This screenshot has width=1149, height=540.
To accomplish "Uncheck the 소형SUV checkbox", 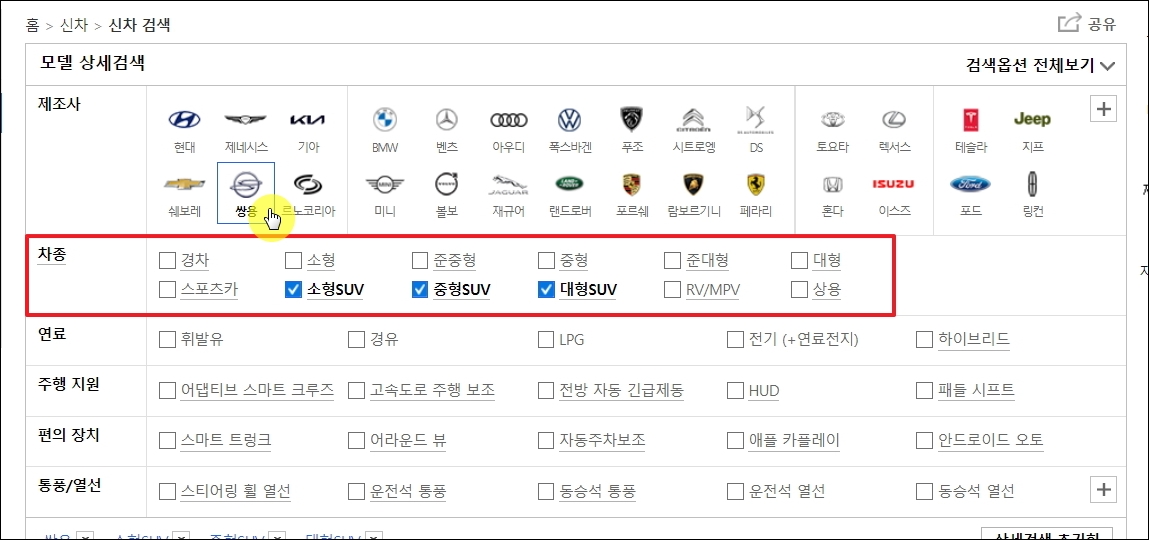I will [x=293, y=290].
